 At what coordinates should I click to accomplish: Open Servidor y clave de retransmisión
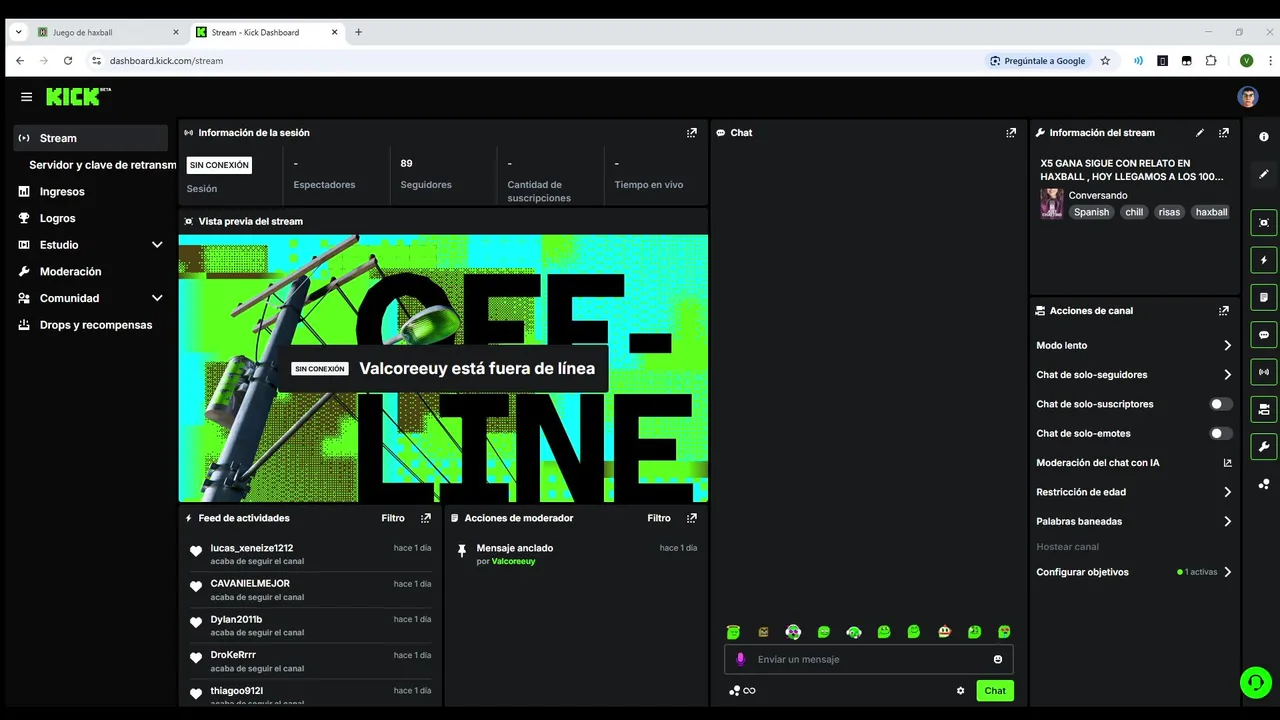(103, 165)
